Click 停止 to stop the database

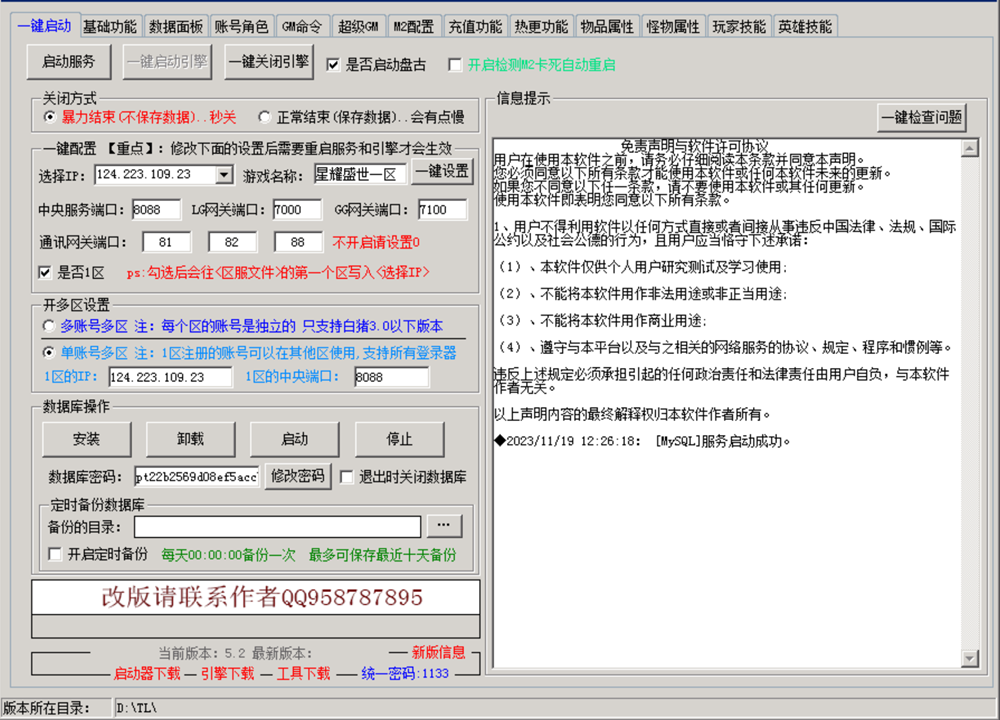(x=401, y=439)
